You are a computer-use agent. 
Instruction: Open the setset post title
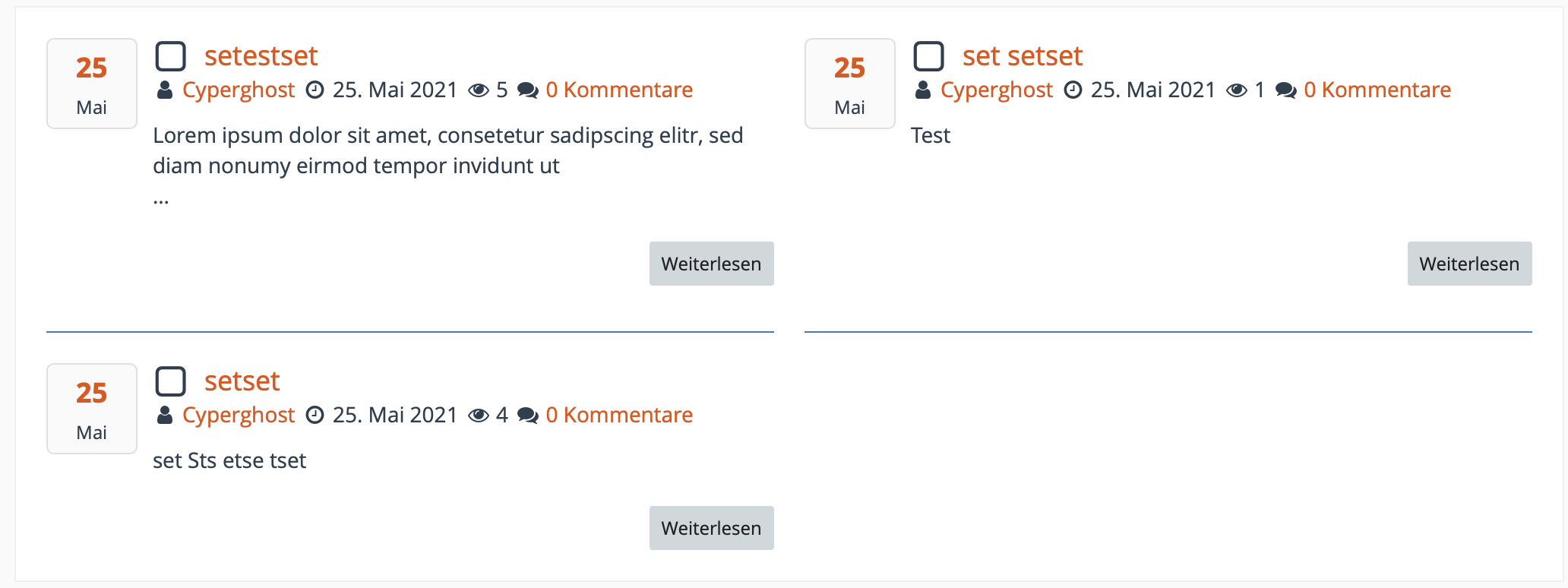(x=242, y=381)
